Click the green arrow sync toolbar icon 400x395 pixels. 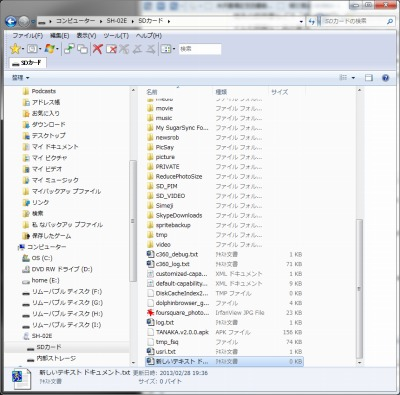[69, 49]
